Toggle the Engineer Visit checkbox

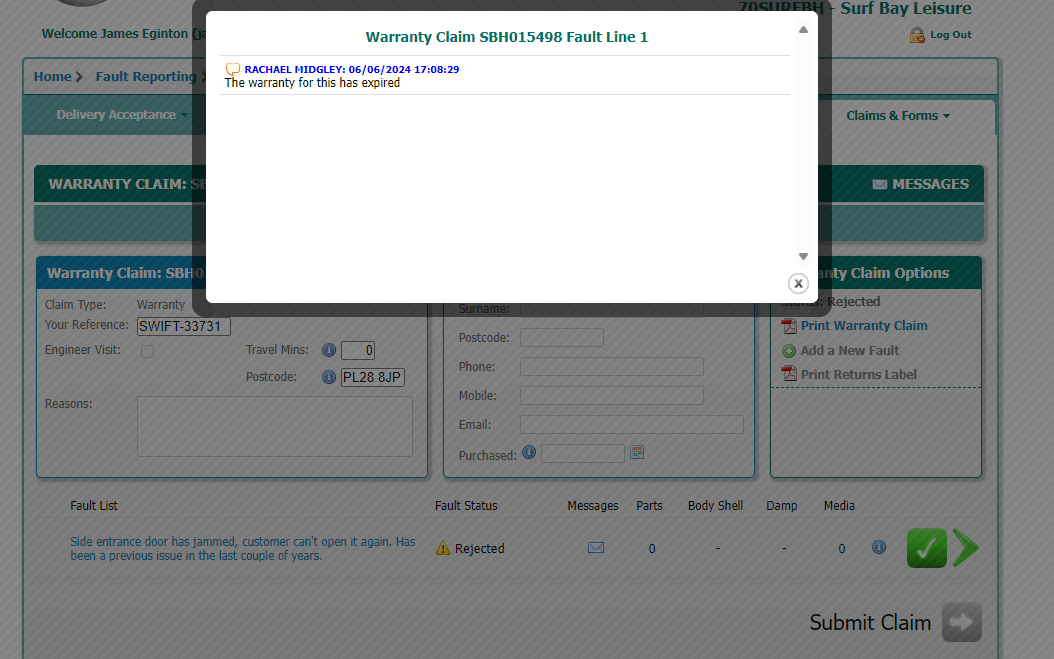(x=147, y=351)
